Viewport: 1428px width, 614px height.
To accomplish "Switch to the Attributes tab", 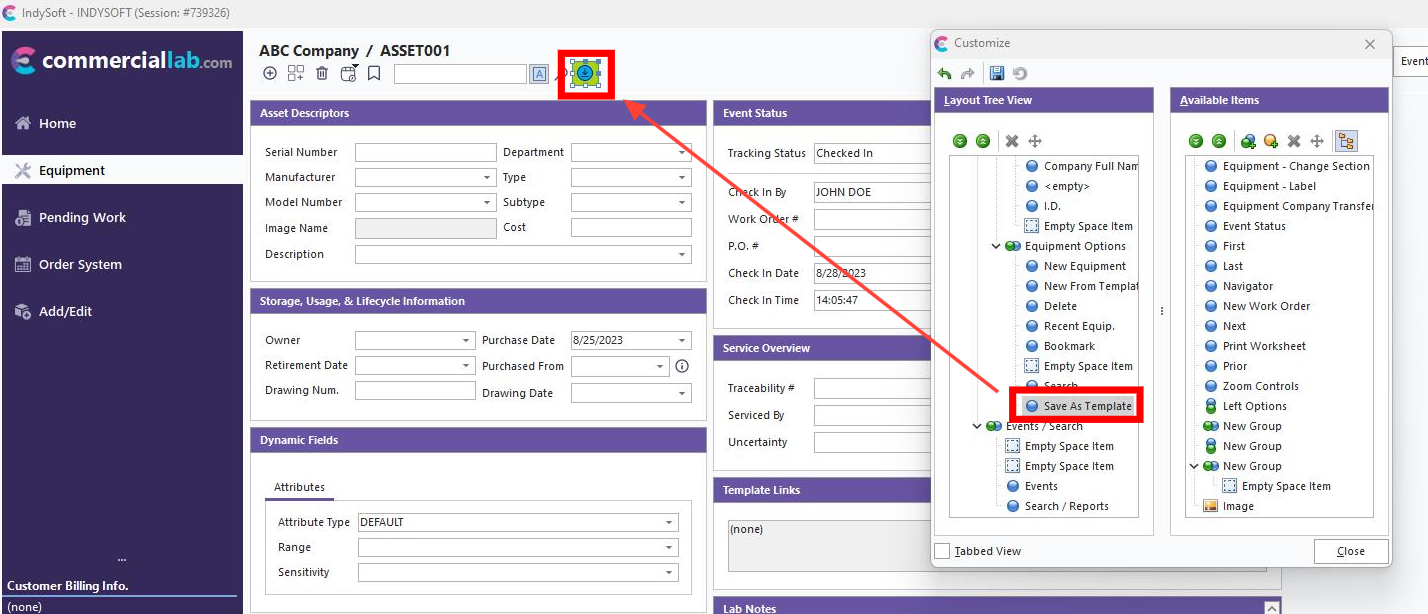I will (x=299, y=487).
